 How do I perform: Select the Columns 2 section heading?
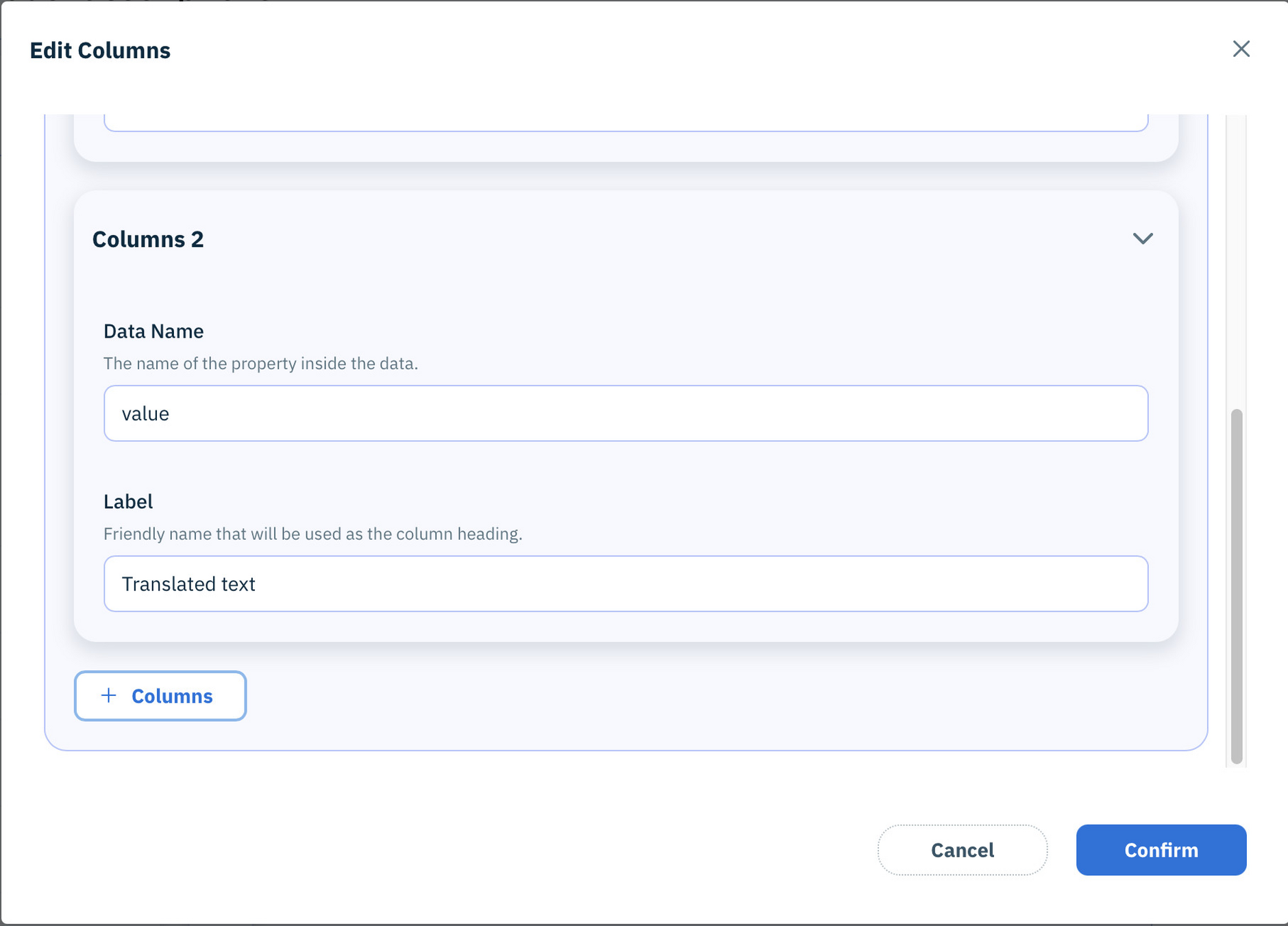tap(148, 239)
